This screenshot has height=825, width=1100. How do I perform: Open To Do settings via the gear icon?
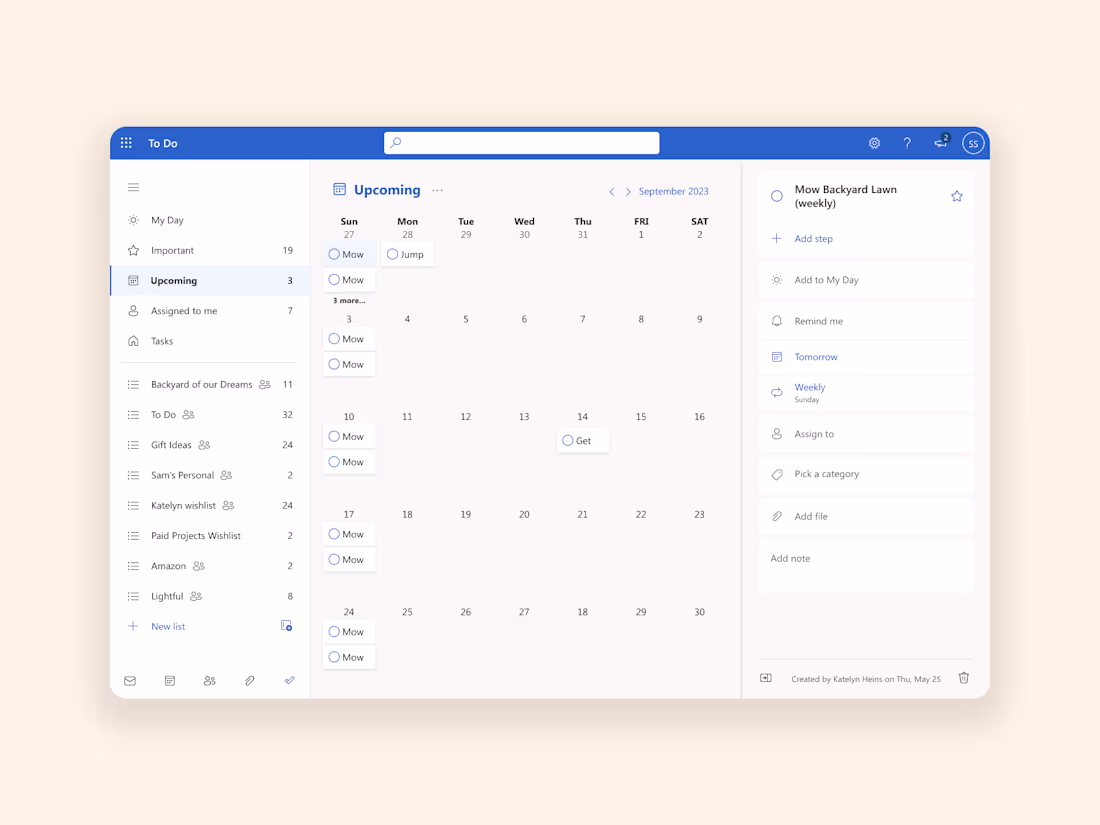[x=874, y=143]
